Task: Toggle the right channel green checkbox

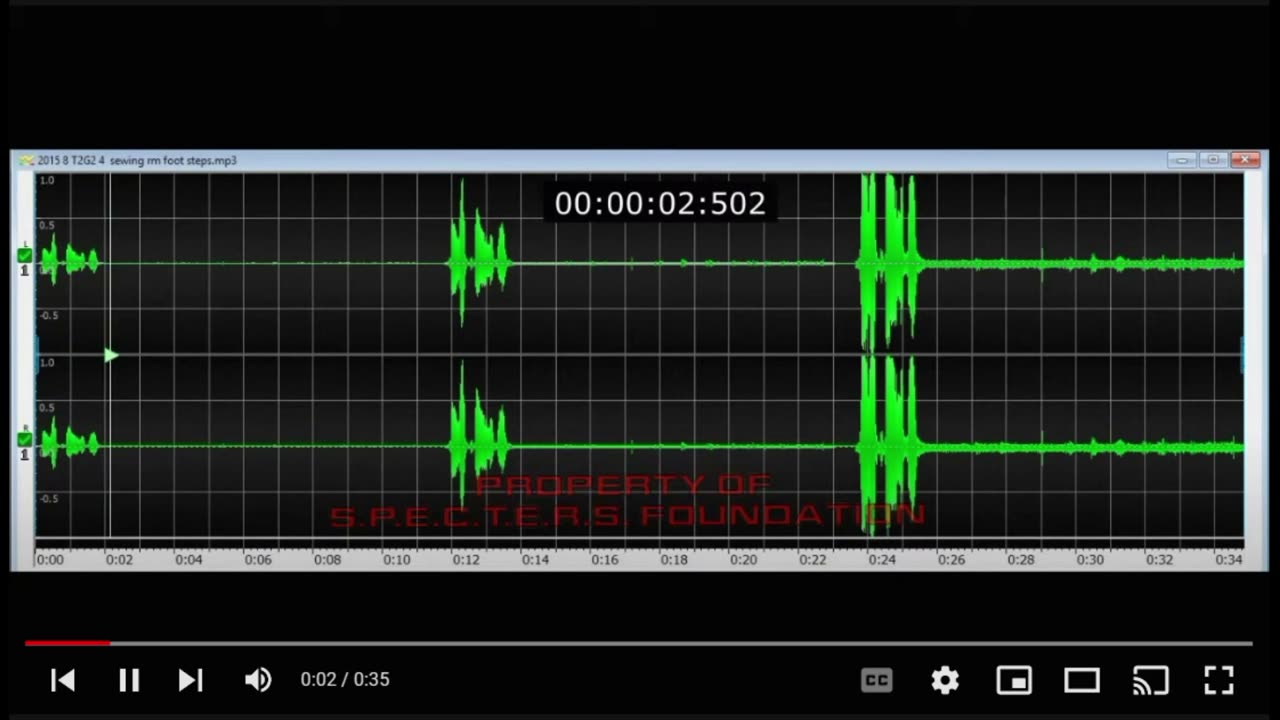Action: (x=24, y=439)
